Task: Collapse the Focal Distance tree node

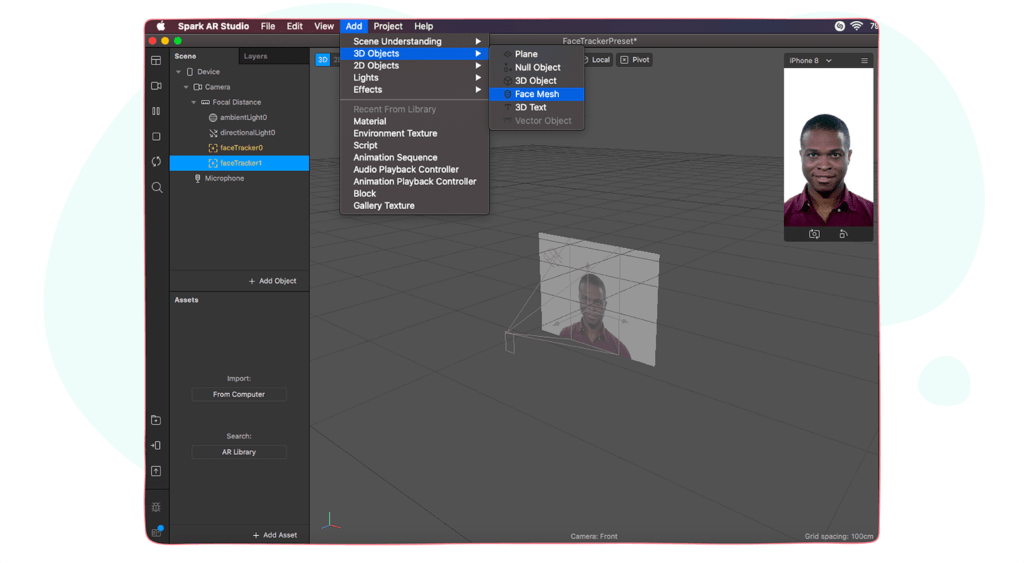Action: click(194, 103)
